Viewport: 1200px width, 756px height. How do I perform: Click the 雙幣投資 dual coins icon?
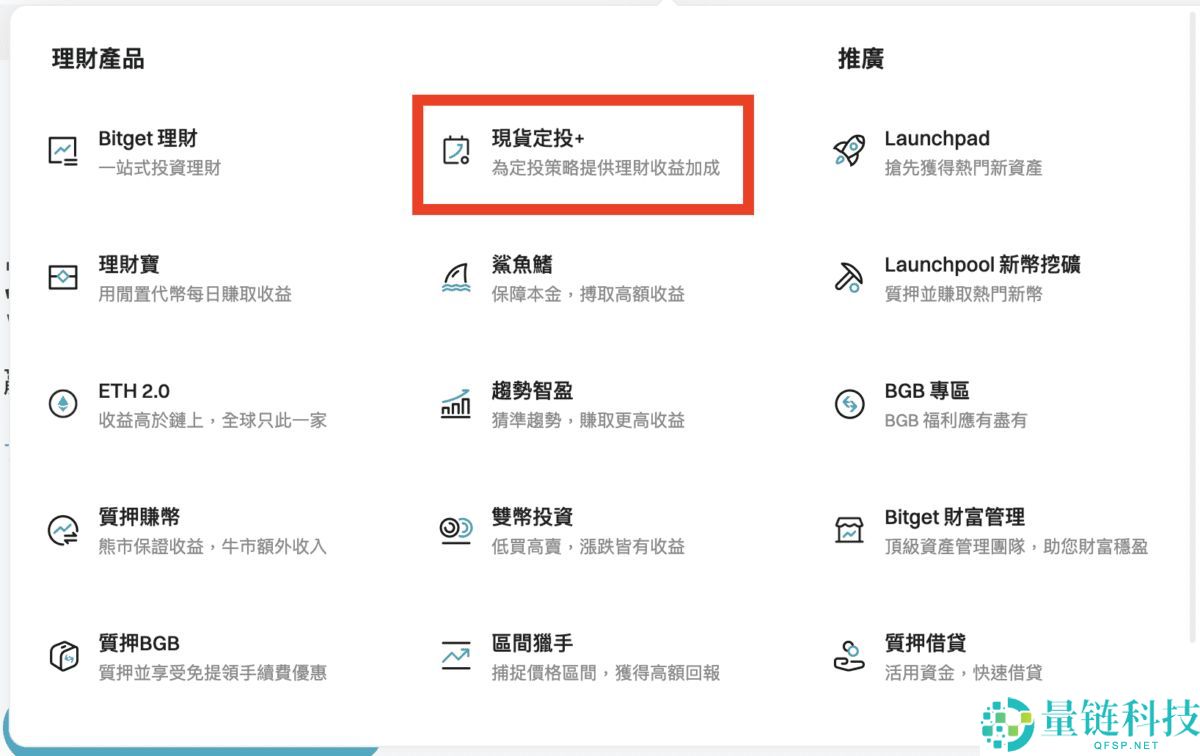(456, 529)
